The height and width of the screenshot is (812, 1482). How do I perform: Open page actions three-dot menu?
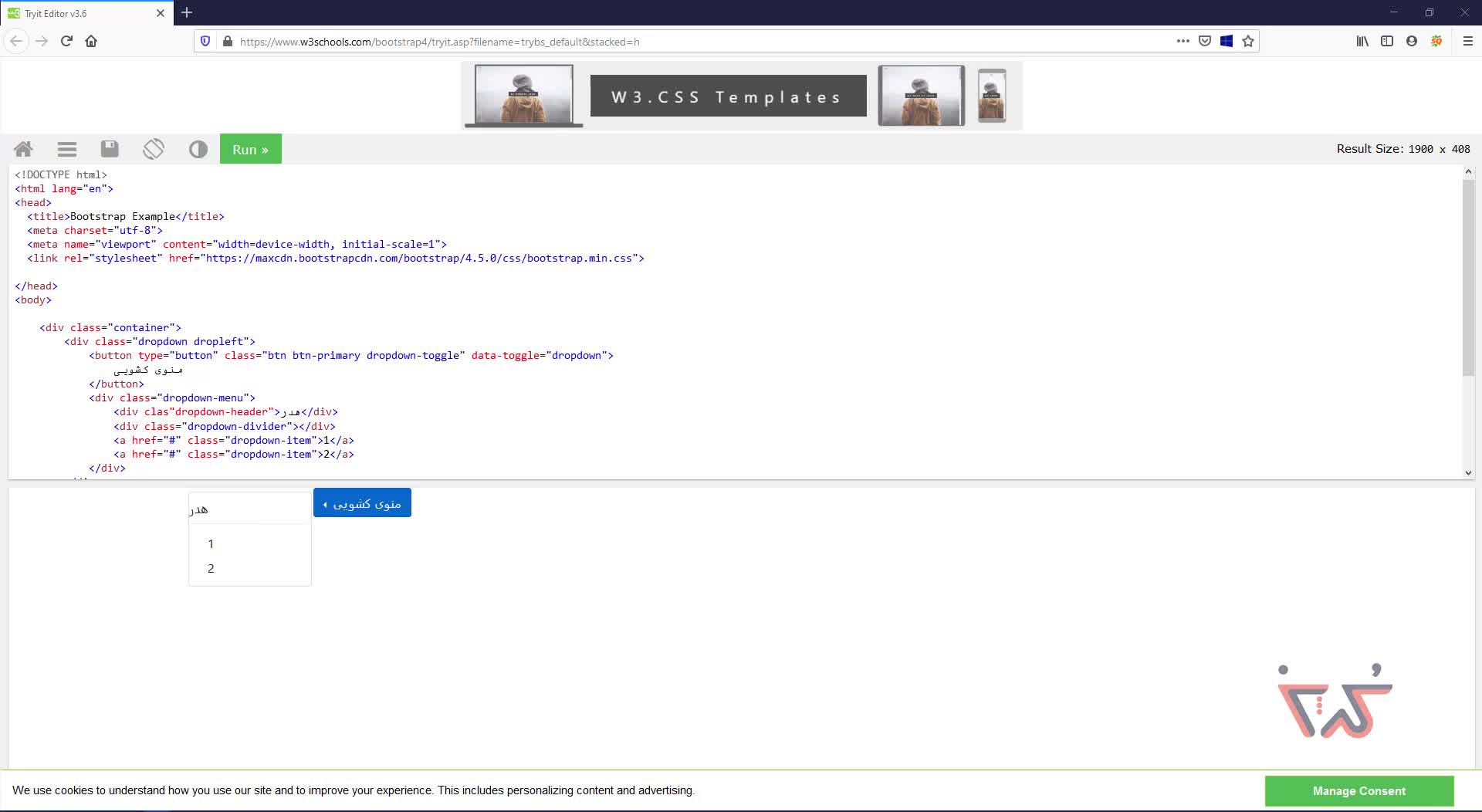click(1183, 42)
